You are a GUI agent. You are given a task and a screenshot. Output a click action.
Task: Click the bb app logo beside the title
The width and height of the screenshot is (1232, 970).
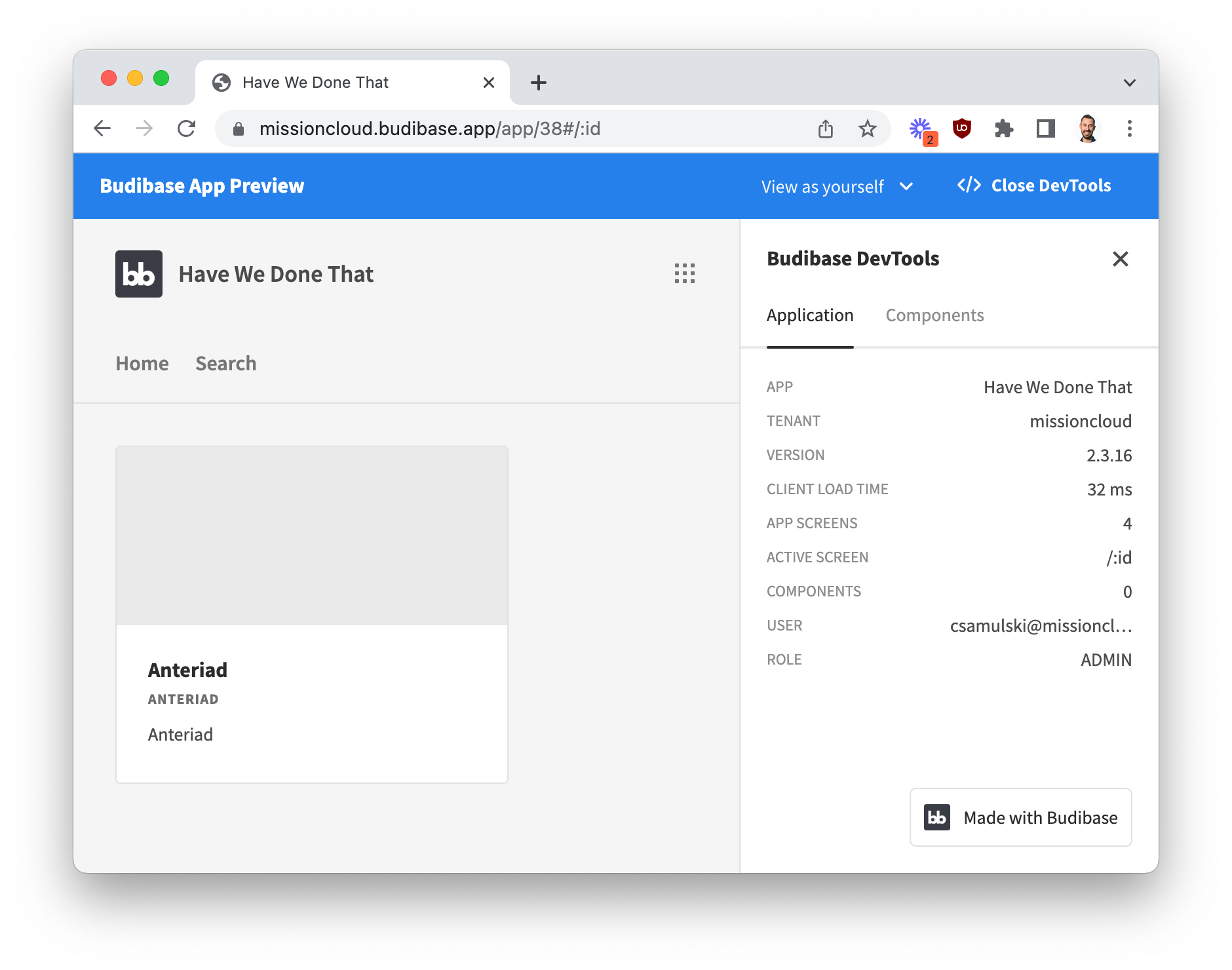pyautogui.click(x=138, y=274)
